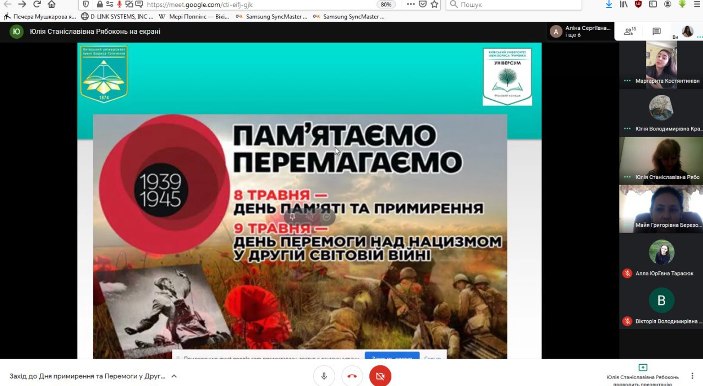Expand meeting details chevron beside meeting title
703x386 pixels.
174,376
